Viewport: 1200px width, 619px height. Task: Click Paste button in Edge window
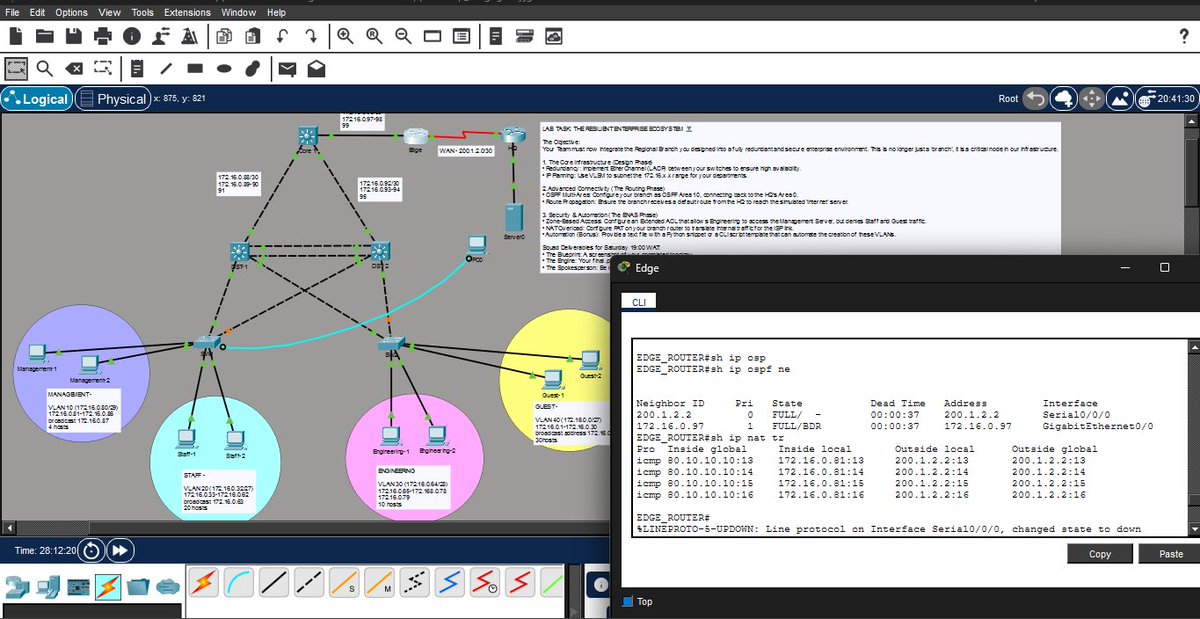[1170, 553]
